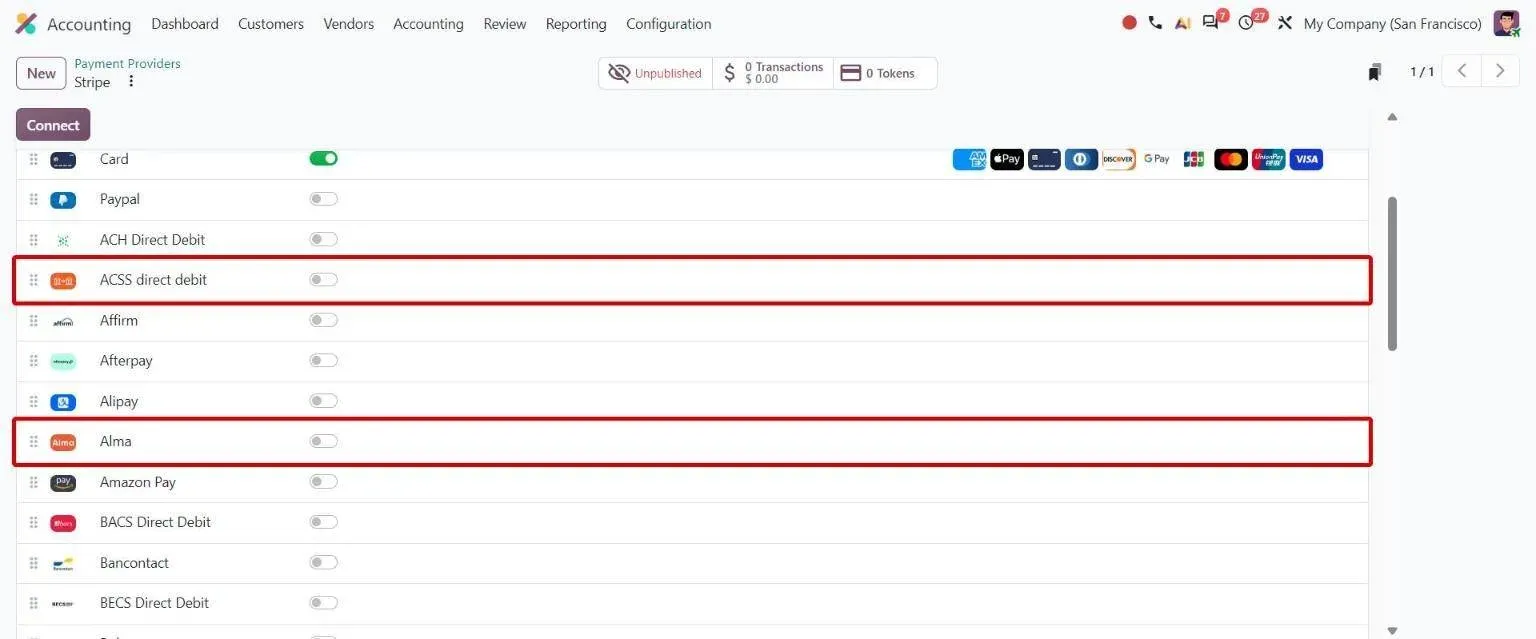Click the ACSS direct debit logo icon

63,281
